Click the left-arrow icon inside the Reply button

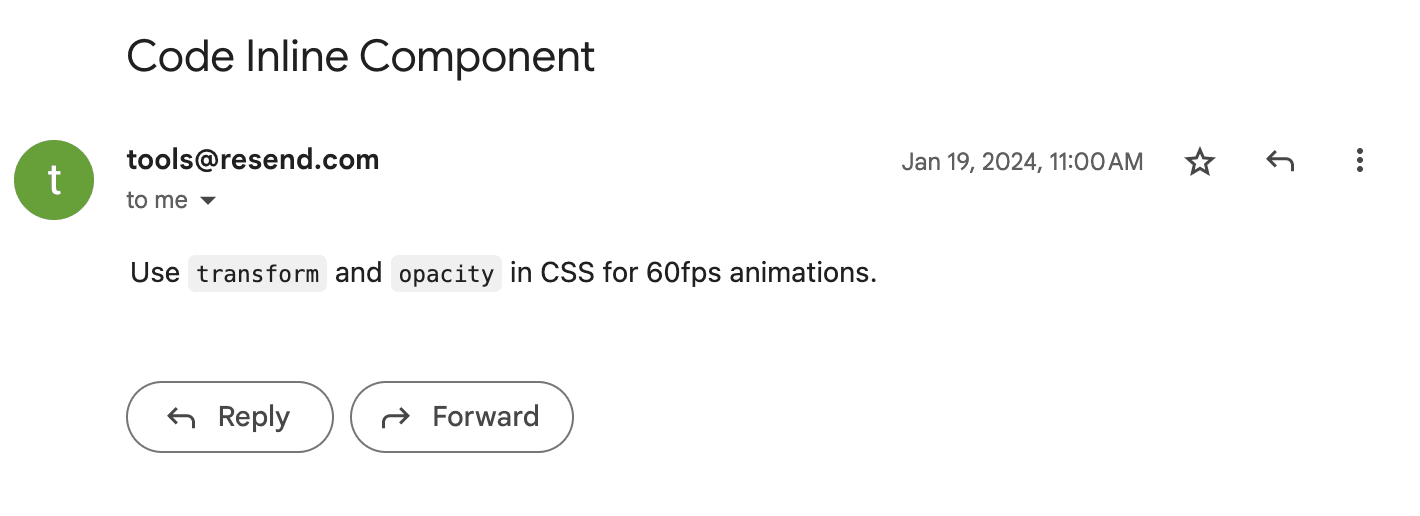coord(181,418)
